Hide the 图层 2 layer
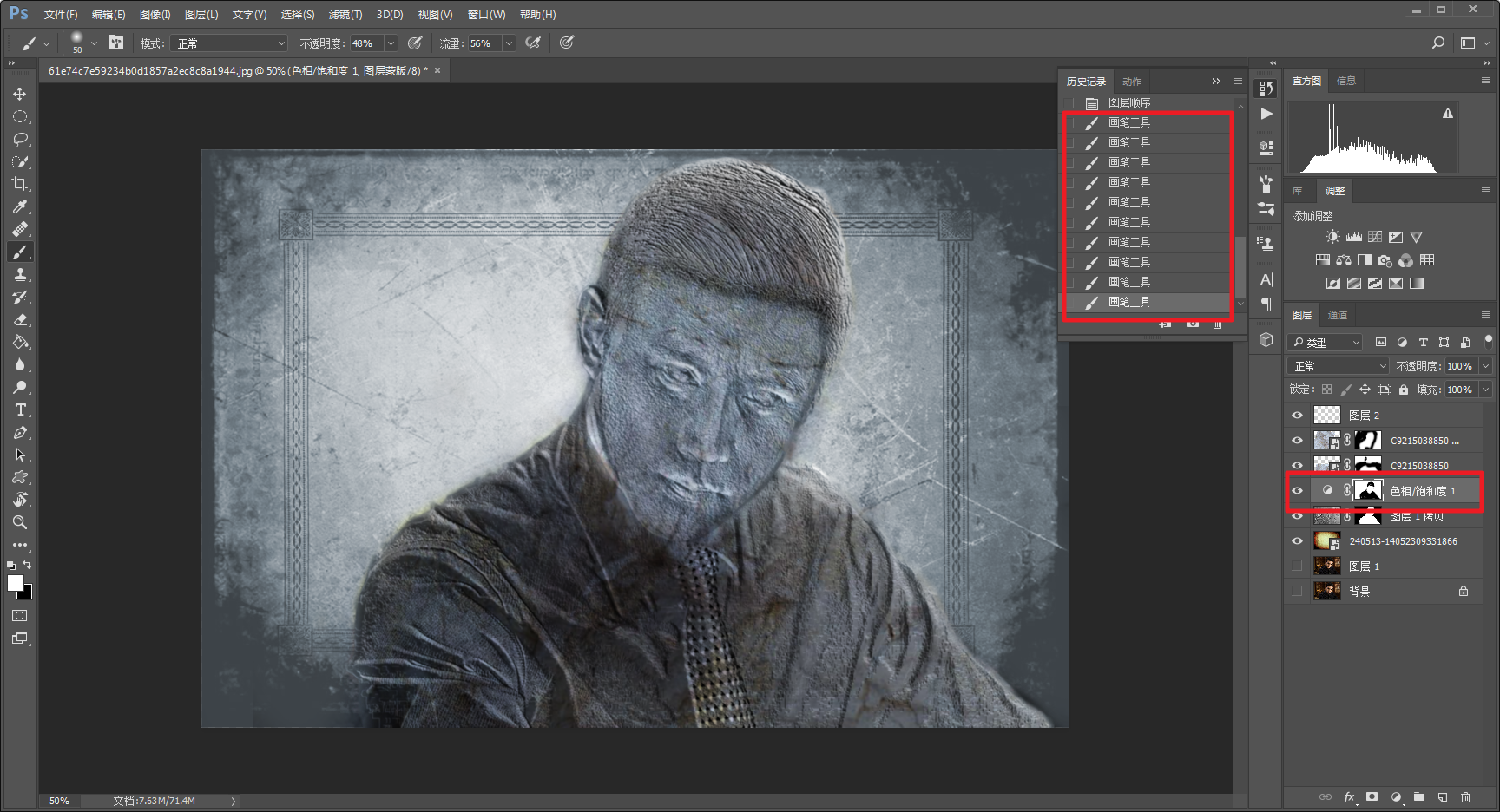Viewport: 1500px width, 812px height. 1298,416
